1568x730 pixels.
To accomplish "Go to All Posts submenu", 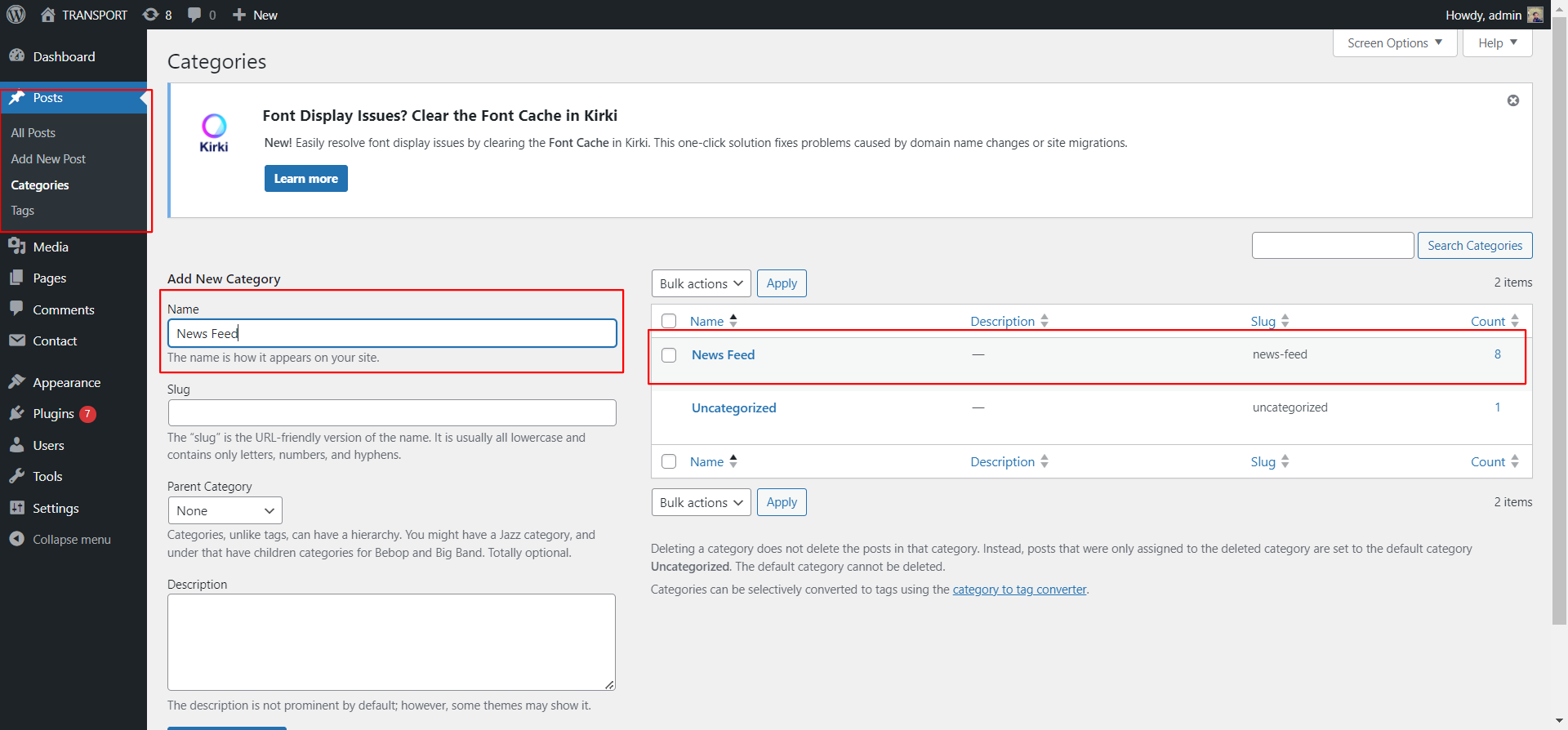I will pos(33,133).
